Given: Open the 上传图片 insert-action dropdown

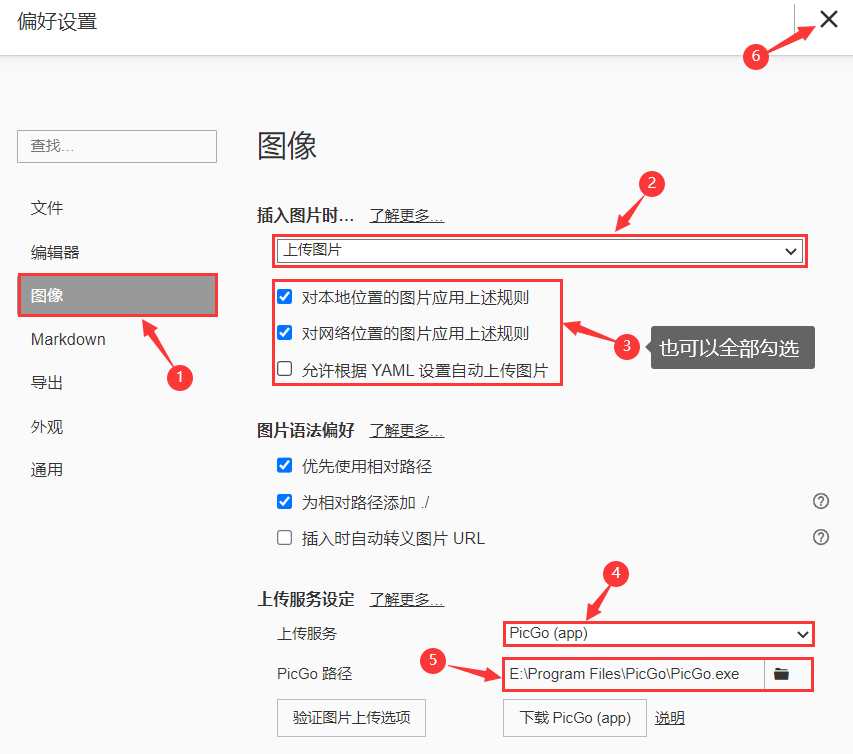Looking at the screenshot, I should click(x=540, y=251).
